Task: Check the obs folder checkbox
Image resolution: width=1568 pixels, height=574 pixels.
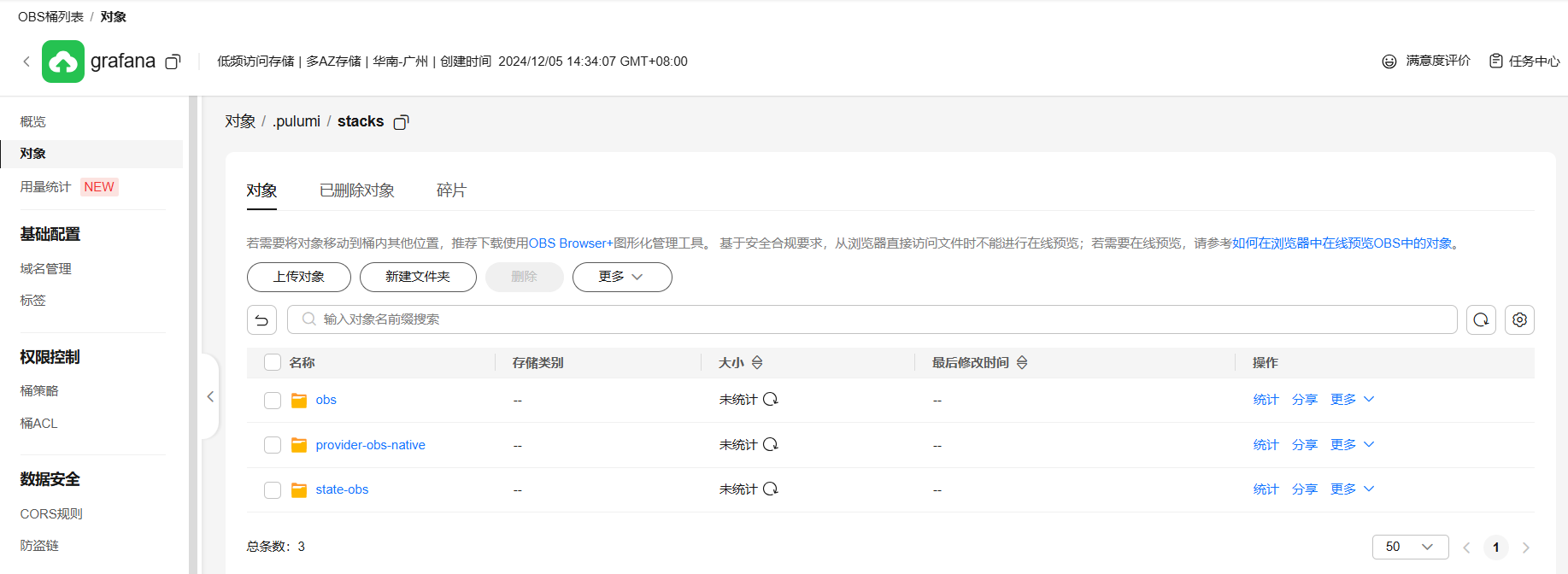Action: pyautogui.click(x=273, y=401)
